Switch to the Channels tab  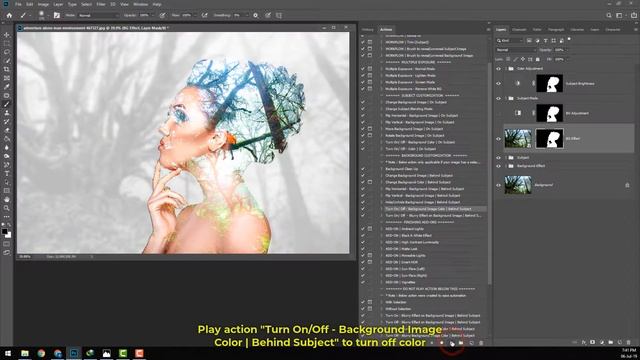[x=519, y=29]
